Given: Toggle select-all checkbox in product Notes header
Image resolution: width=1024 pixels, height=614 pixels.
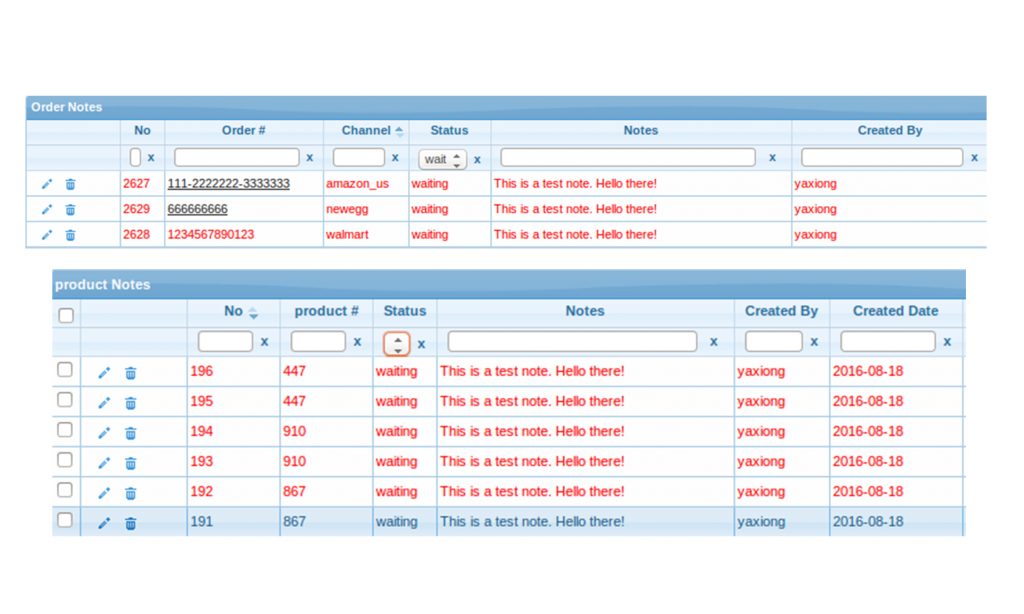Looking at the screenshot, I should pyautogui.click(x=66, y=315).
